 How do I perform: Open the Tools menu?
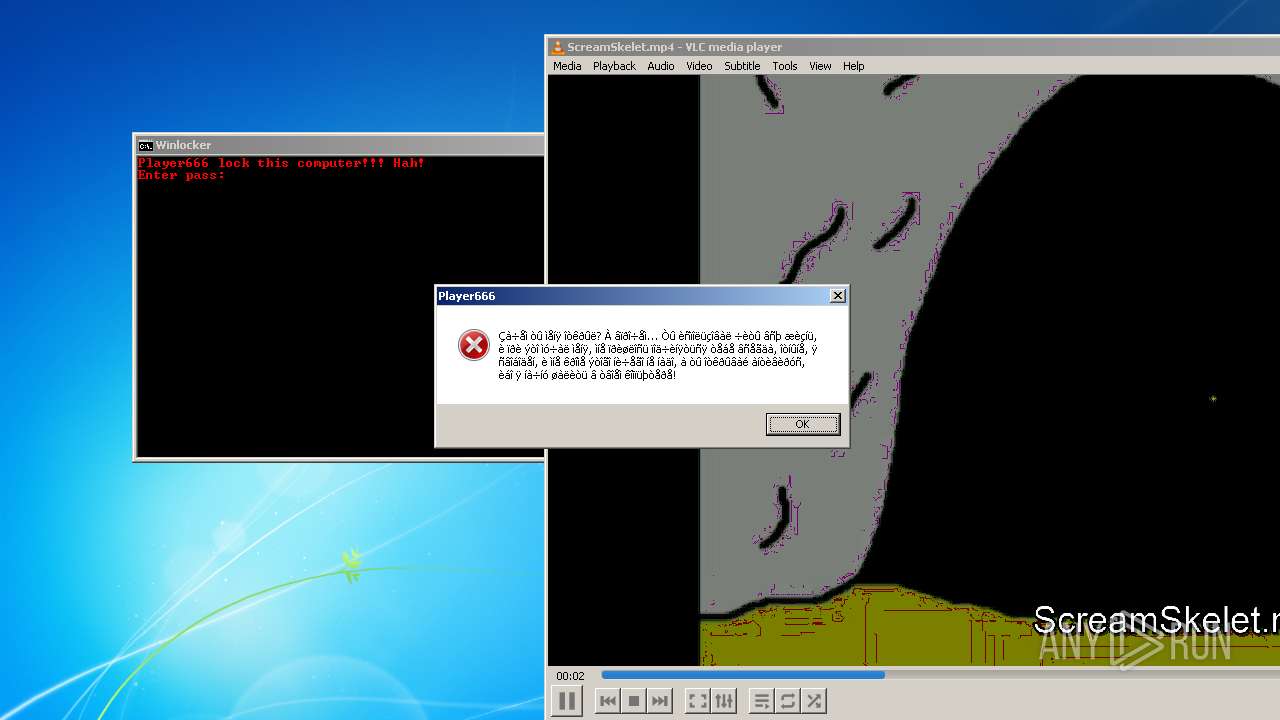pyautogui.click(x=785, y=66)
